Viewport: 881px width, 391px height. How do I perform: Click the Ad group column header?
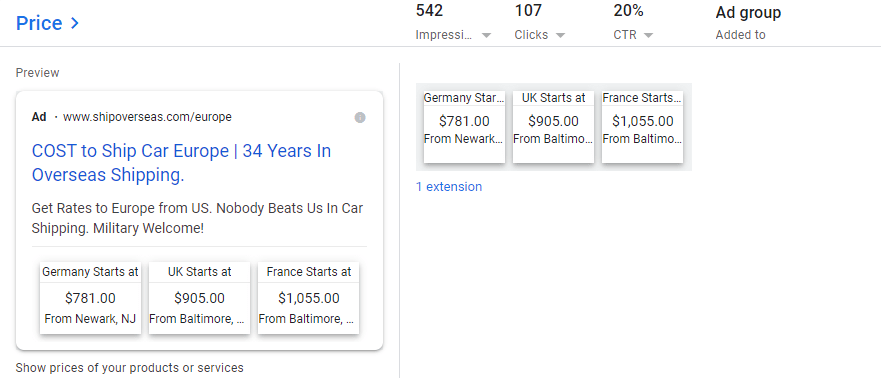(748, 12)
